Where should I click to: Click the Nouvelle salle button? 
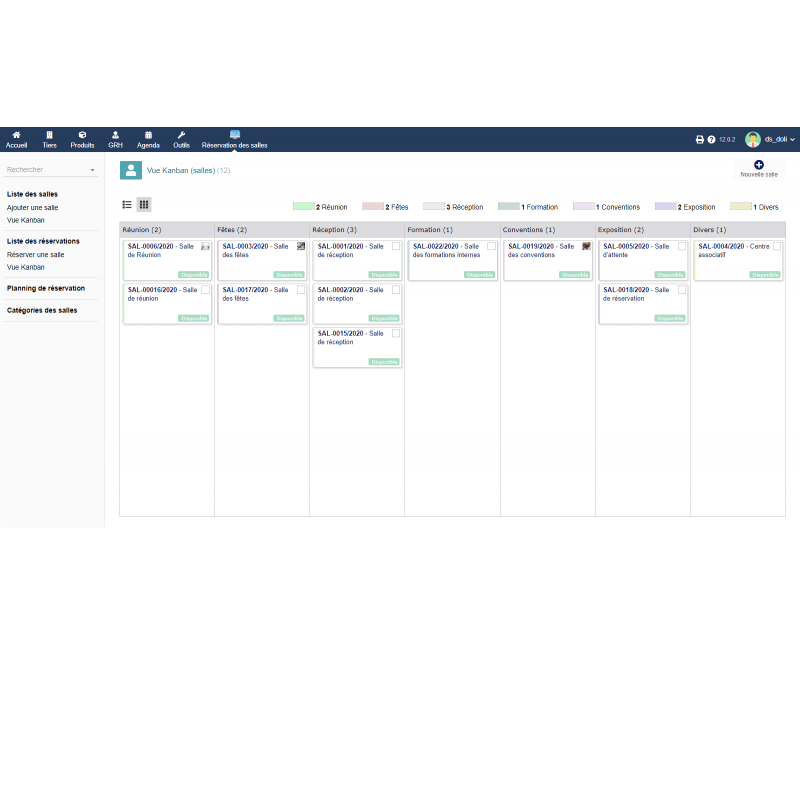758,168
